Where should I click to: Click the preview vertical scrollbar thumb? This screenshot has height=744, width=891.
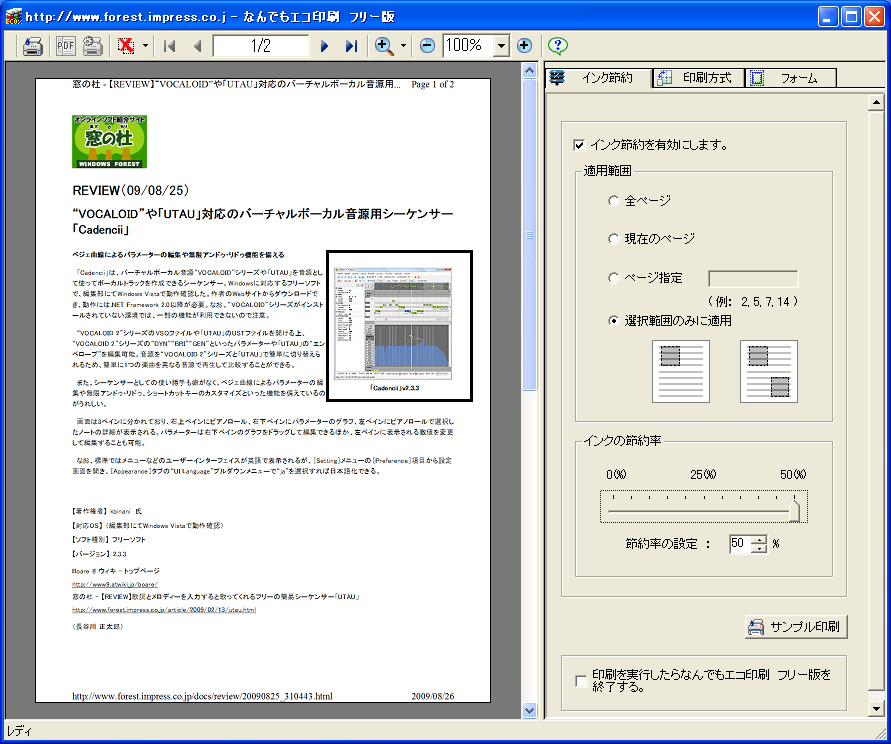[x=530, y=235]
